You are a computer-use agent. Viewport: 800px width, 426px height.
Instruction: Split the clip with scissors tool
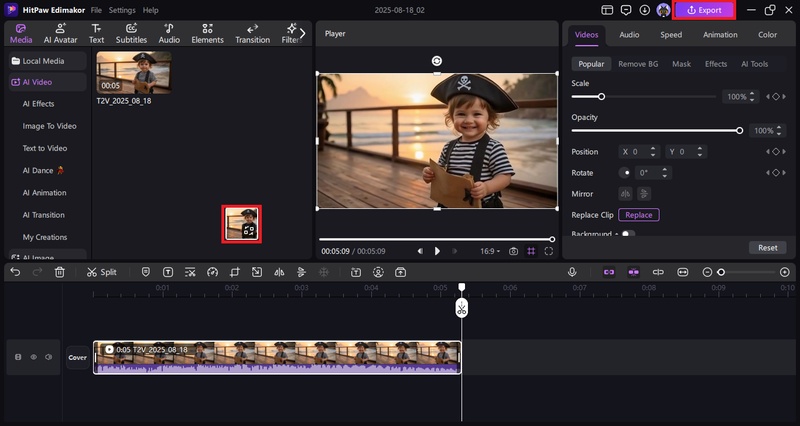point(102,272)
